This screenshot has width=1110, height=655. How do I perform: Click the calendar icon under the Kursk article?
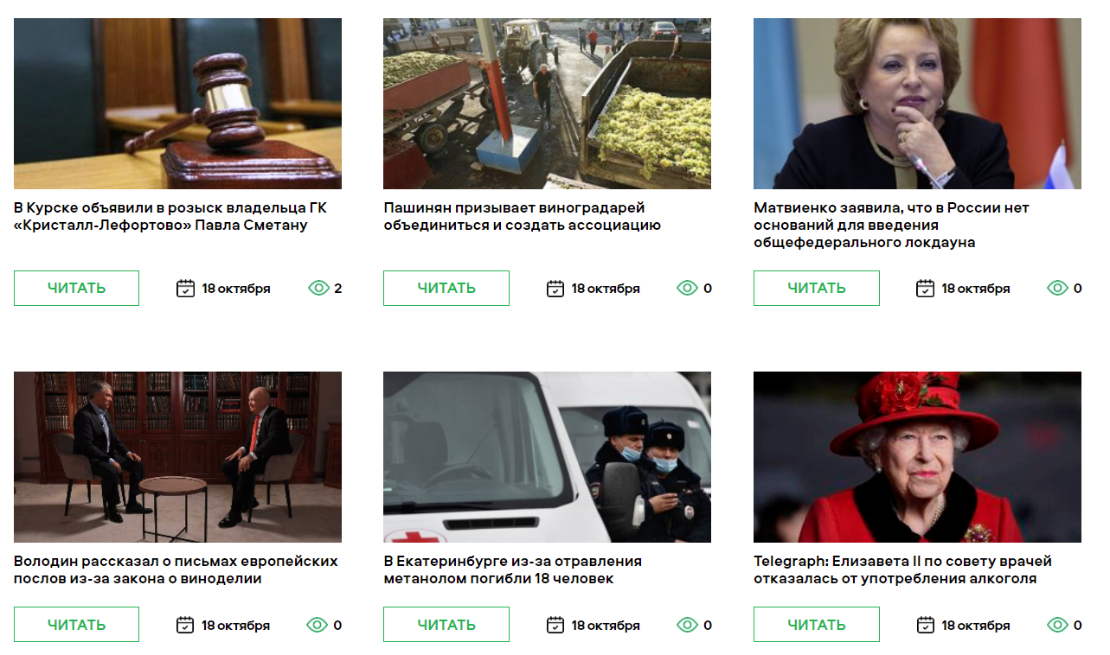click(x=185, y=288)
